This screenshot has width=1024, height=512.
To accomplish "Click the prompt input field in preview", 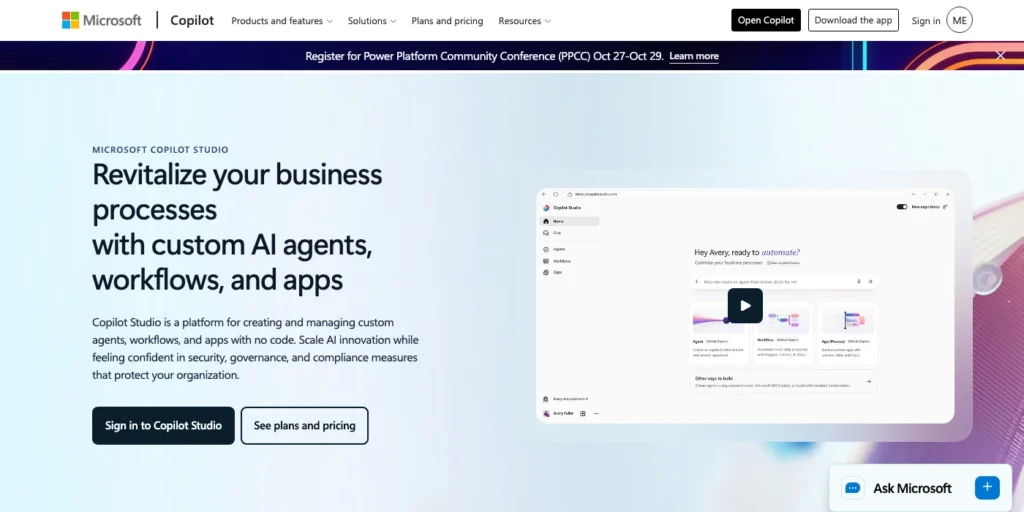I will tap(783, 281).
